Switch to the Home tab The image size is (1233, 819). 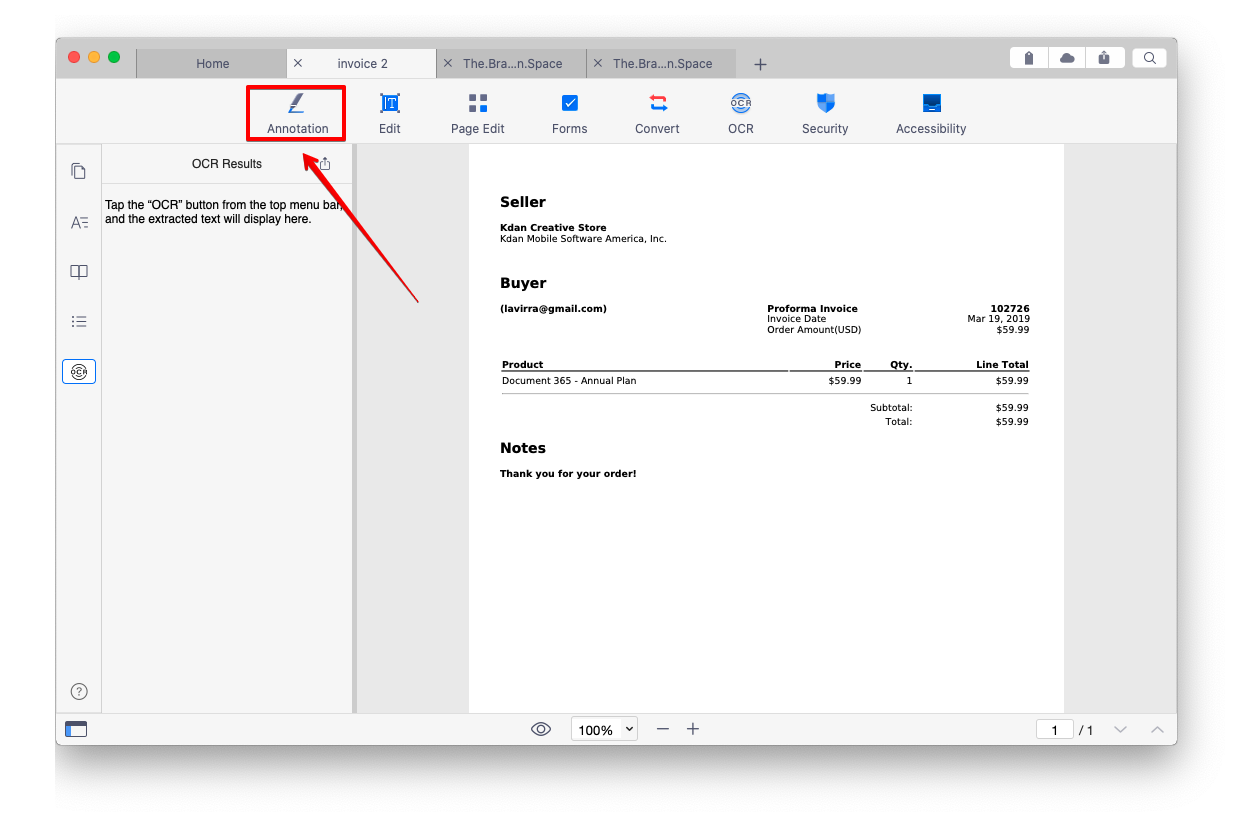(212, 63)
